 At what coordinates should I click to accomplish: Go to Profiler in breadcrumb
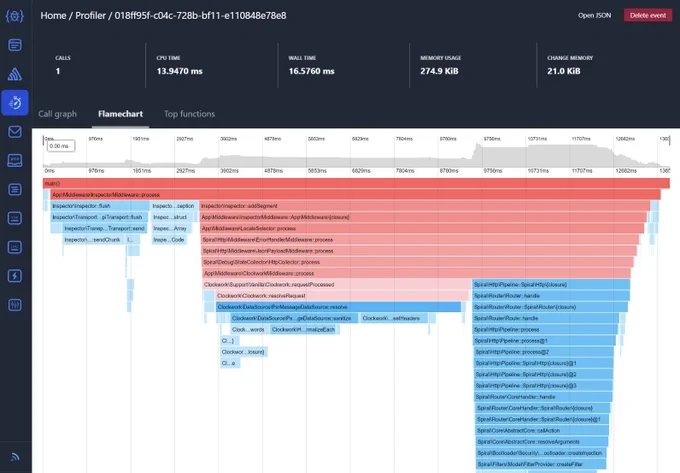point(91,16)
